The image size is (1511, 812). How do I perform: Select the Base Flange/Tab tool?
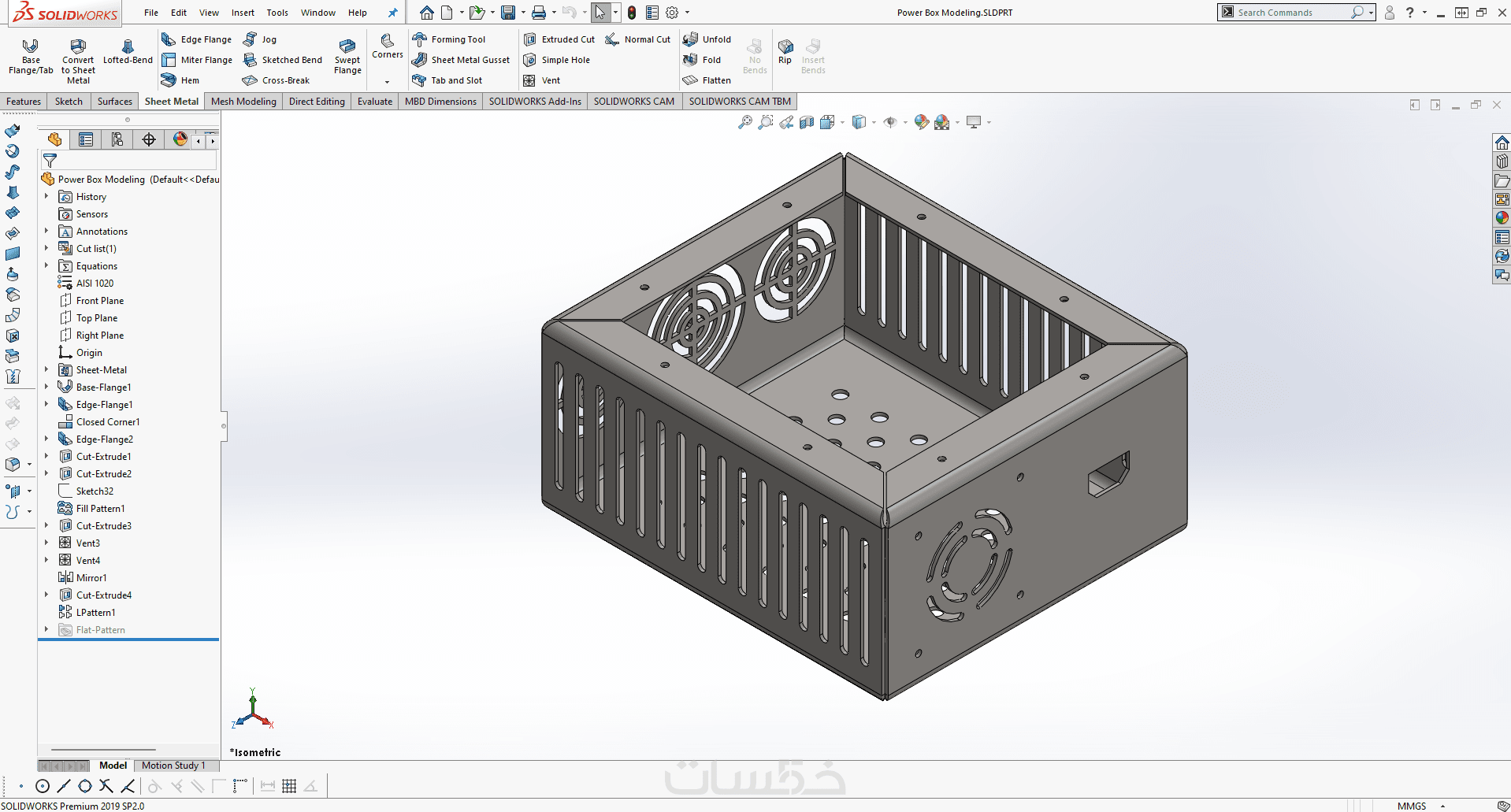(31, 57)
